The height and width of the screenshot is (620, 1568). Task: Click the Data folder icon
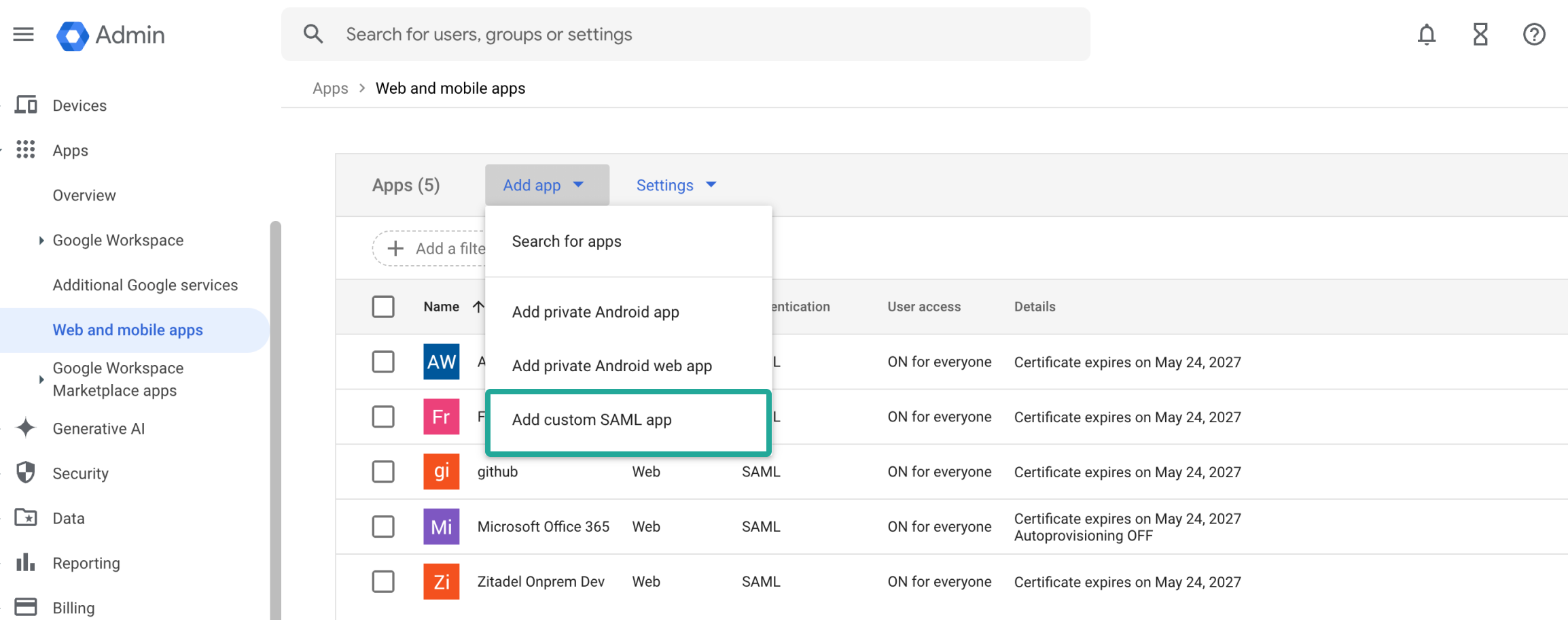26,518
